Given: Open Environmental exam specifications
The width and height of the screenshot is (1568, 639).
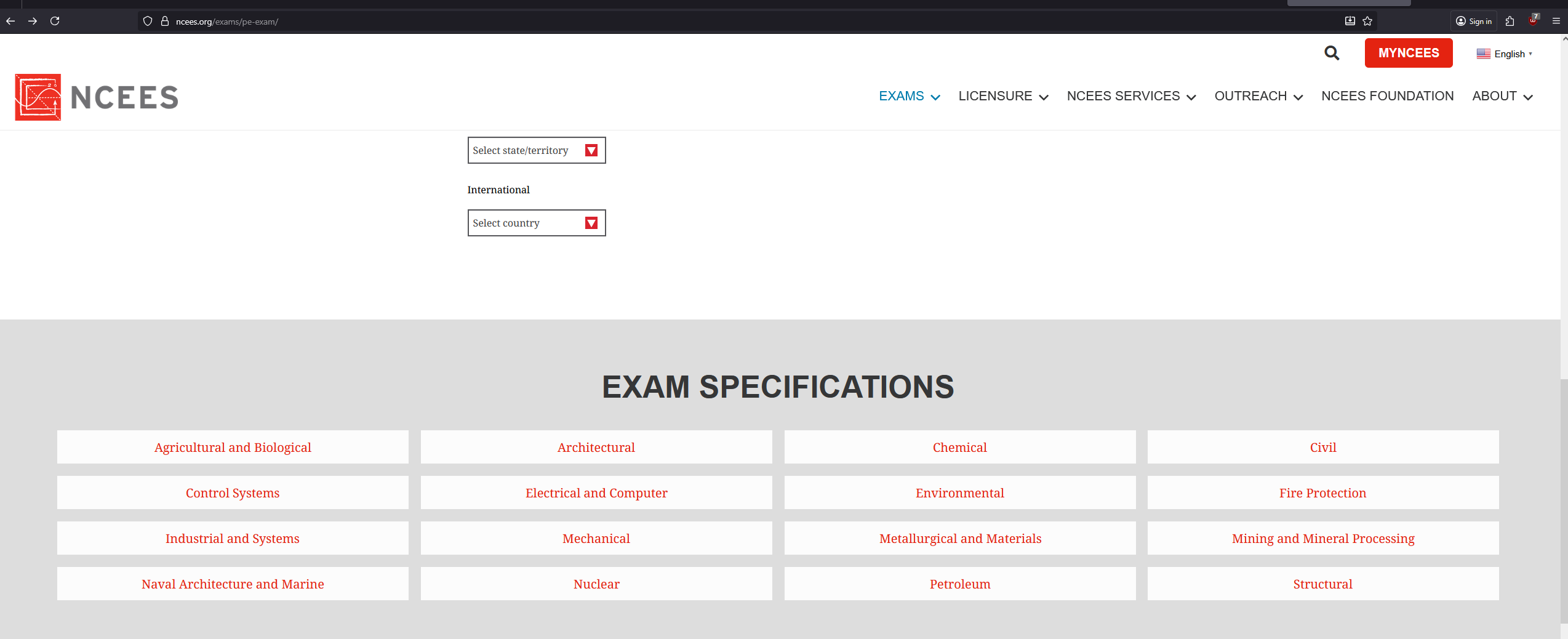Looking at the screenshot, I should click(960, 492).
